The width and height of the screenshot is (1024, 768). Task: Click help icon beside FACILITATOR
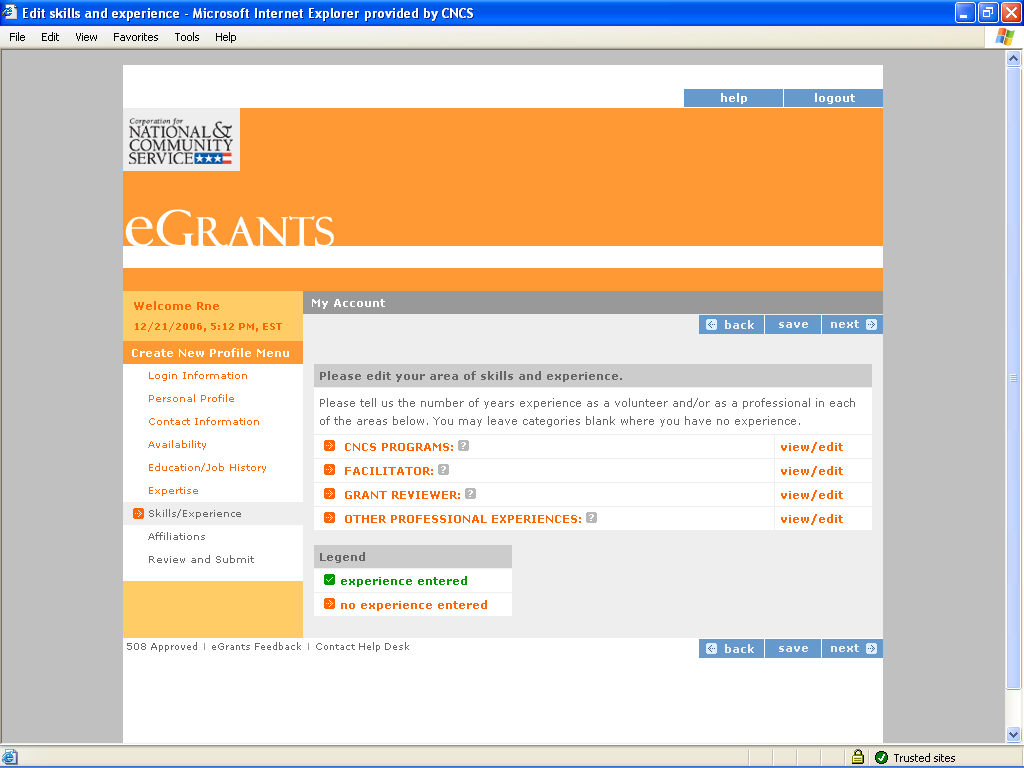point(444,470)
